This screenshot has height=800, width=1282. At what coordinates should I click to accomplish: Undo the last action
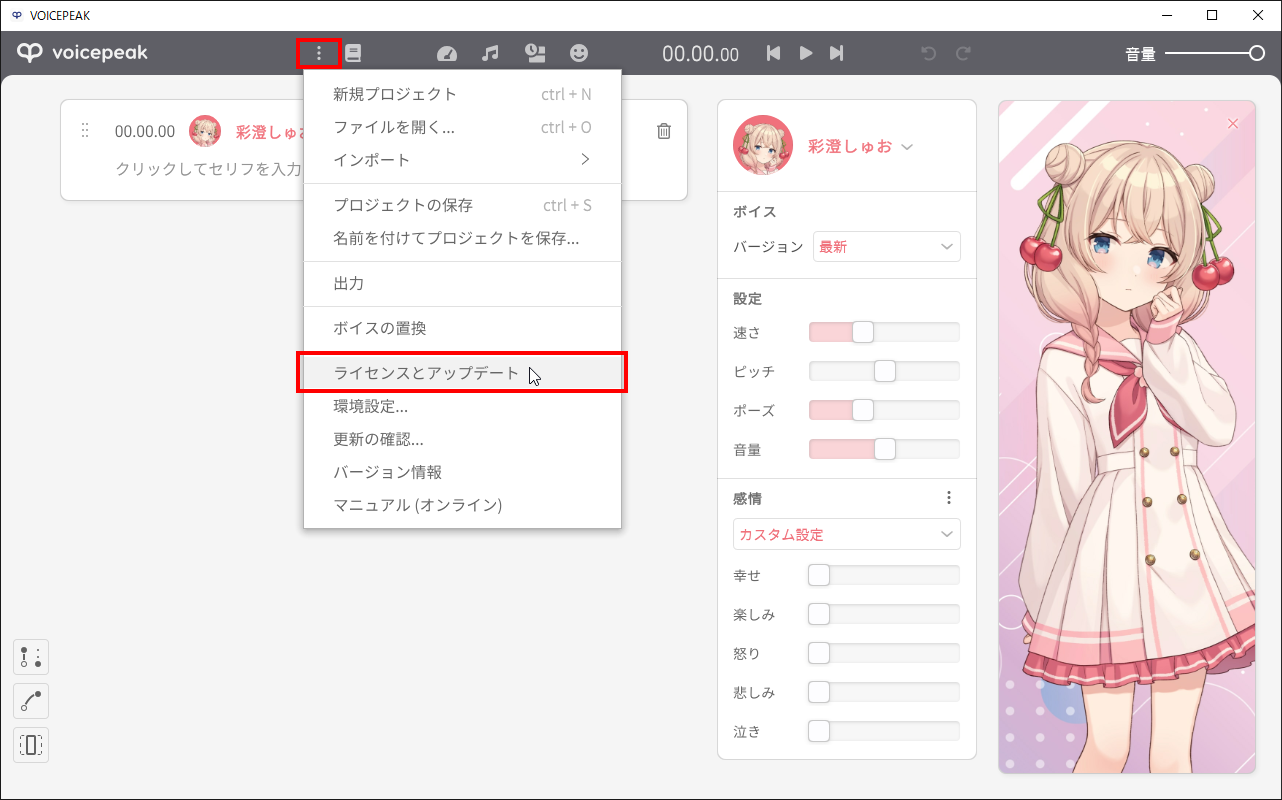(x=929, y=54)
